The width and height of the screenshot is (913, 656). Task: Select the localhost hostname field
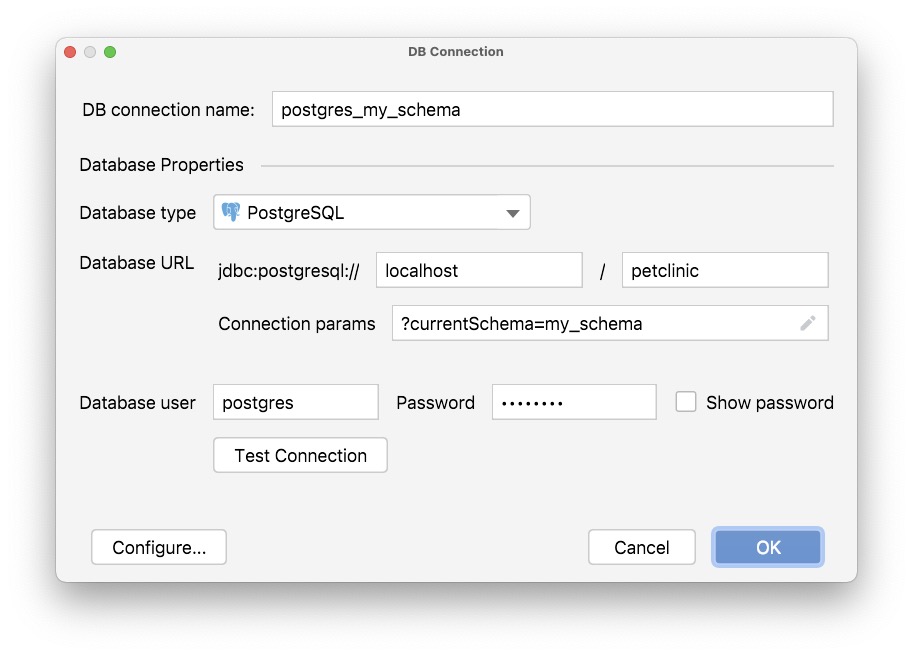tap(478, 269)
